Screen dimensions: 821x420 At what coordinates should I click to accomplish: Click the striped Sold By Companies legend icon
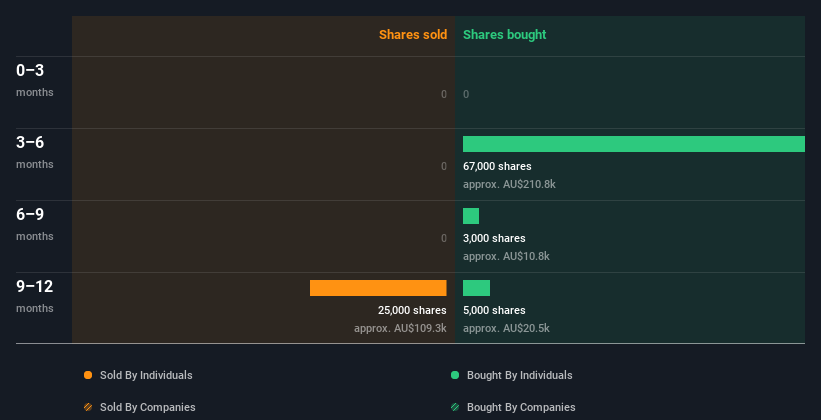(88, 407)
